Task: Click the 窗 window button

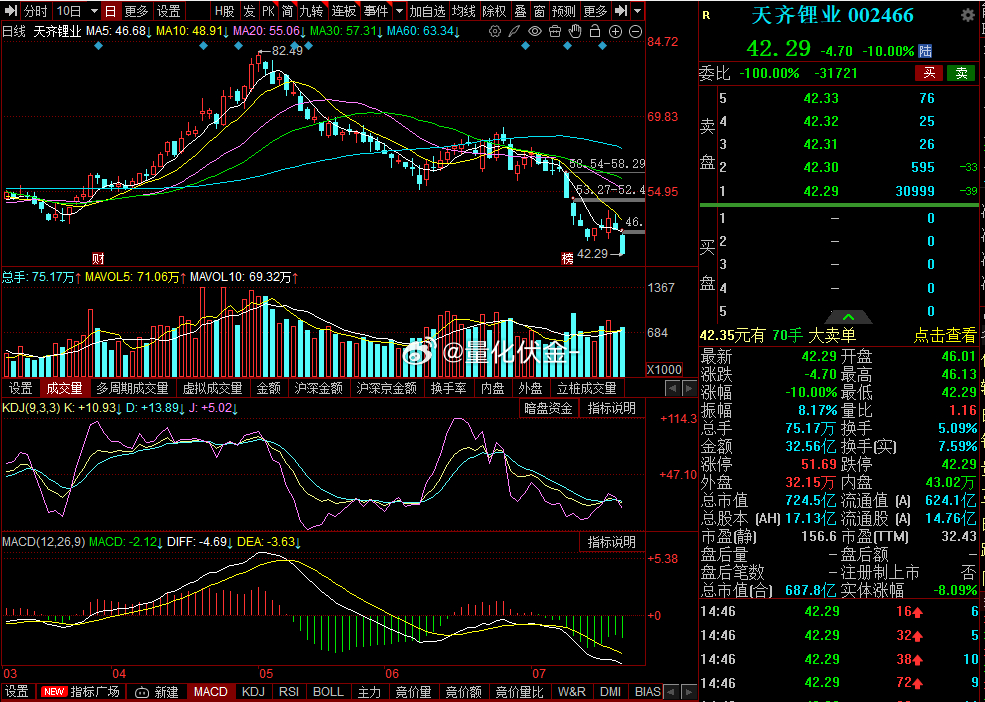Action: (x=539, y=11)
